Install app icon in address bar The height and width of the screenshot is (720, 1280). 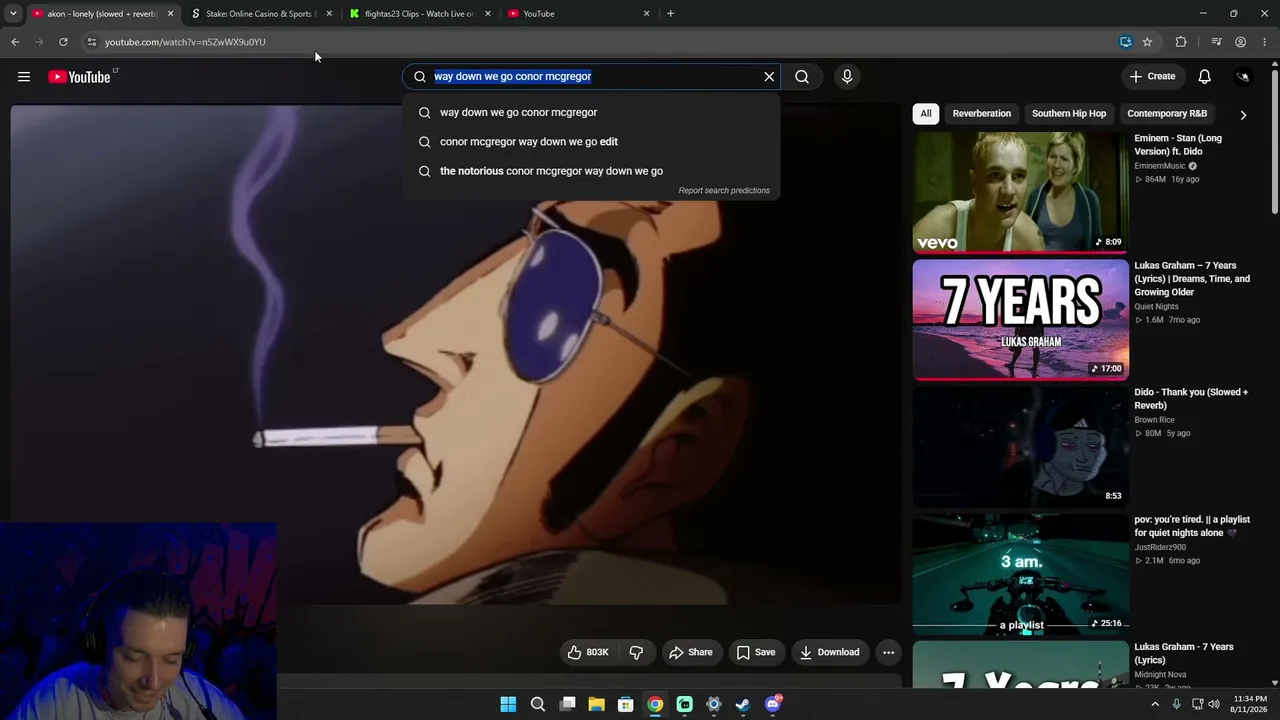[x=1126, y=42]
